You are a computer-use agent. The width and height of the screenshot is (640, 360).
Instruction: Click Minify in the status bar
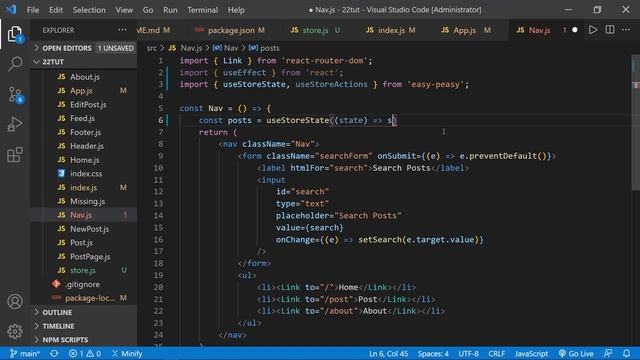coord(127,353)
